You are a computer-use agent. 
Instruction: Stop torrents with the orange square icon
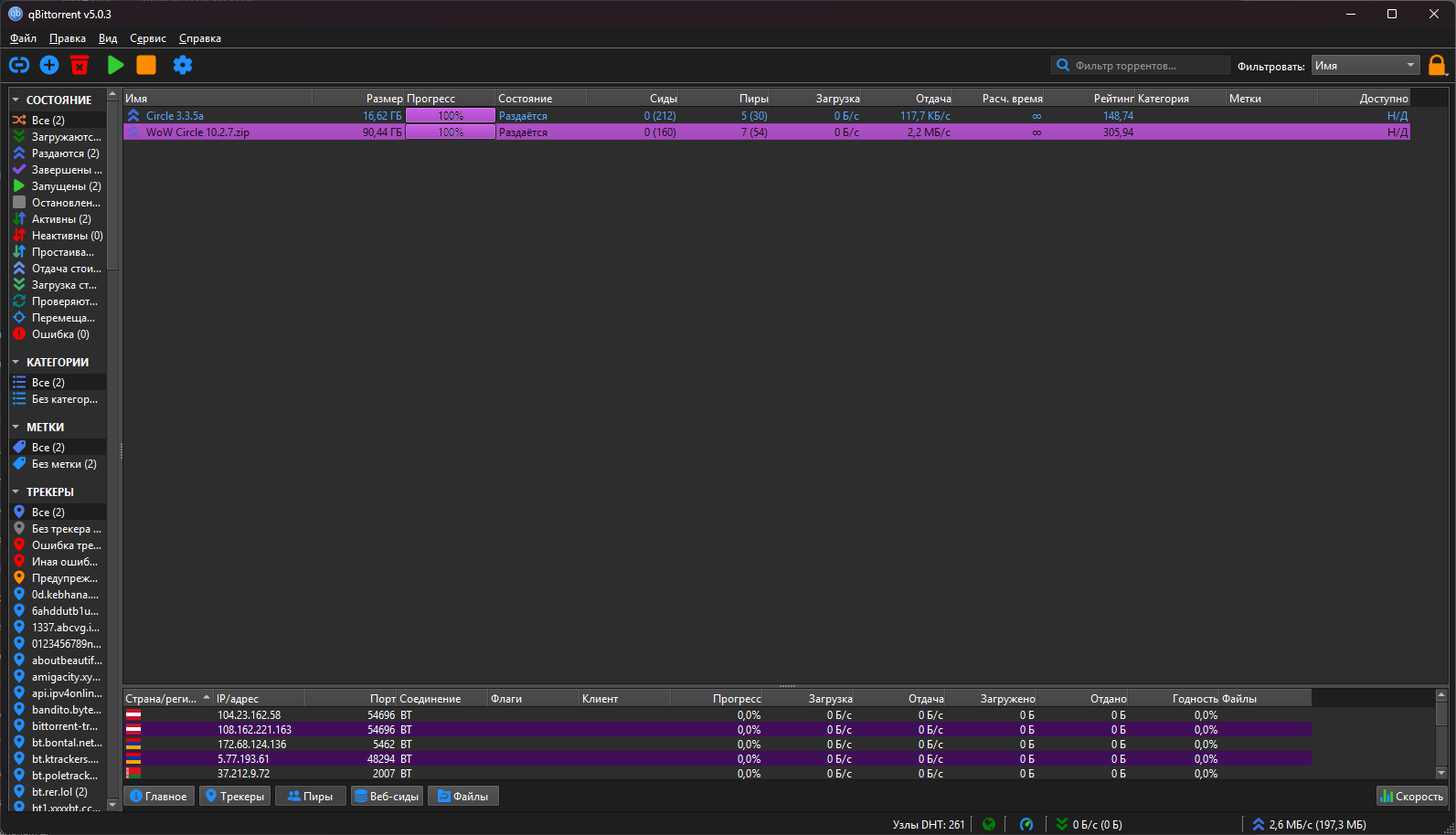(146, 65)
